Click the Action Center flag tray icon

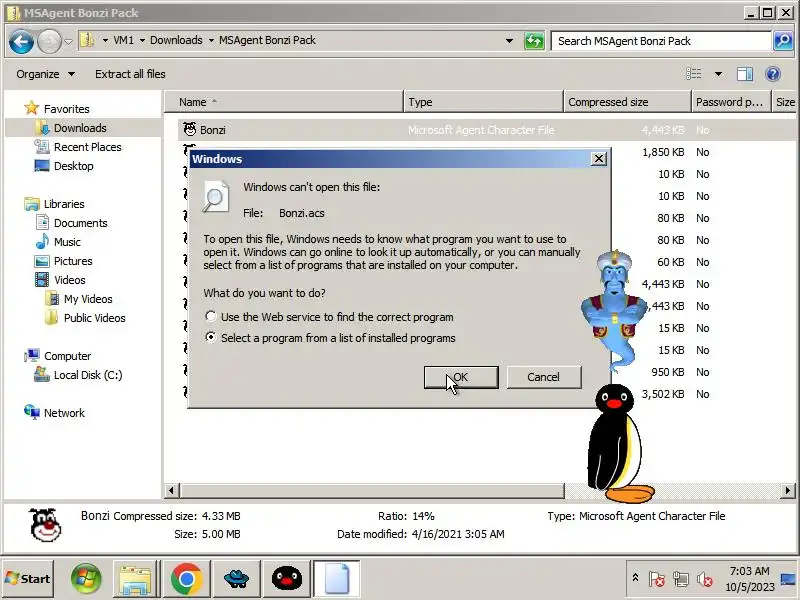656,579
